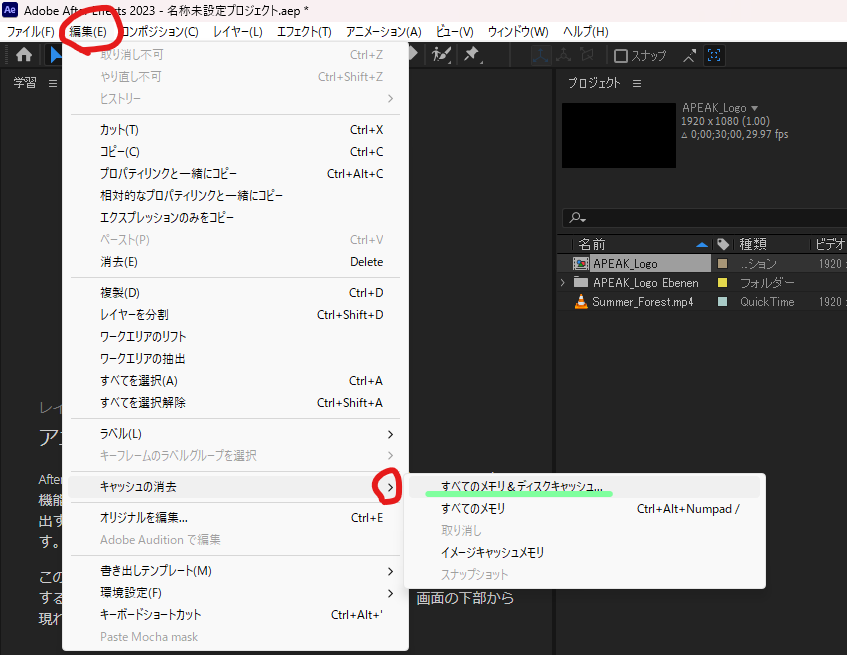Viewport: 847px width, 655px height.
Task: Expand the ラベル(L) submenu
Action: click(390, 434)
